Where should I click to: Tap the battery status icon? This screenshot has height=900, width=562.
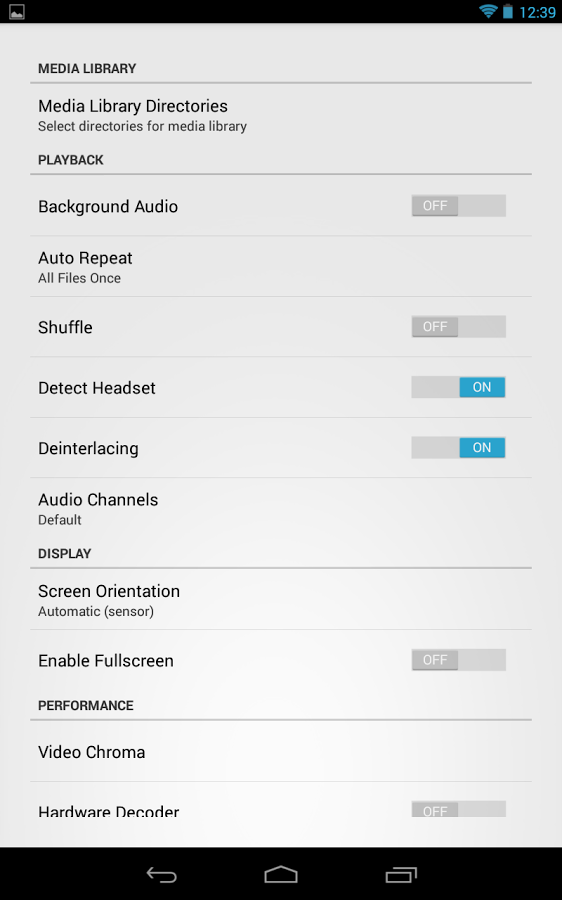[507, 11]
